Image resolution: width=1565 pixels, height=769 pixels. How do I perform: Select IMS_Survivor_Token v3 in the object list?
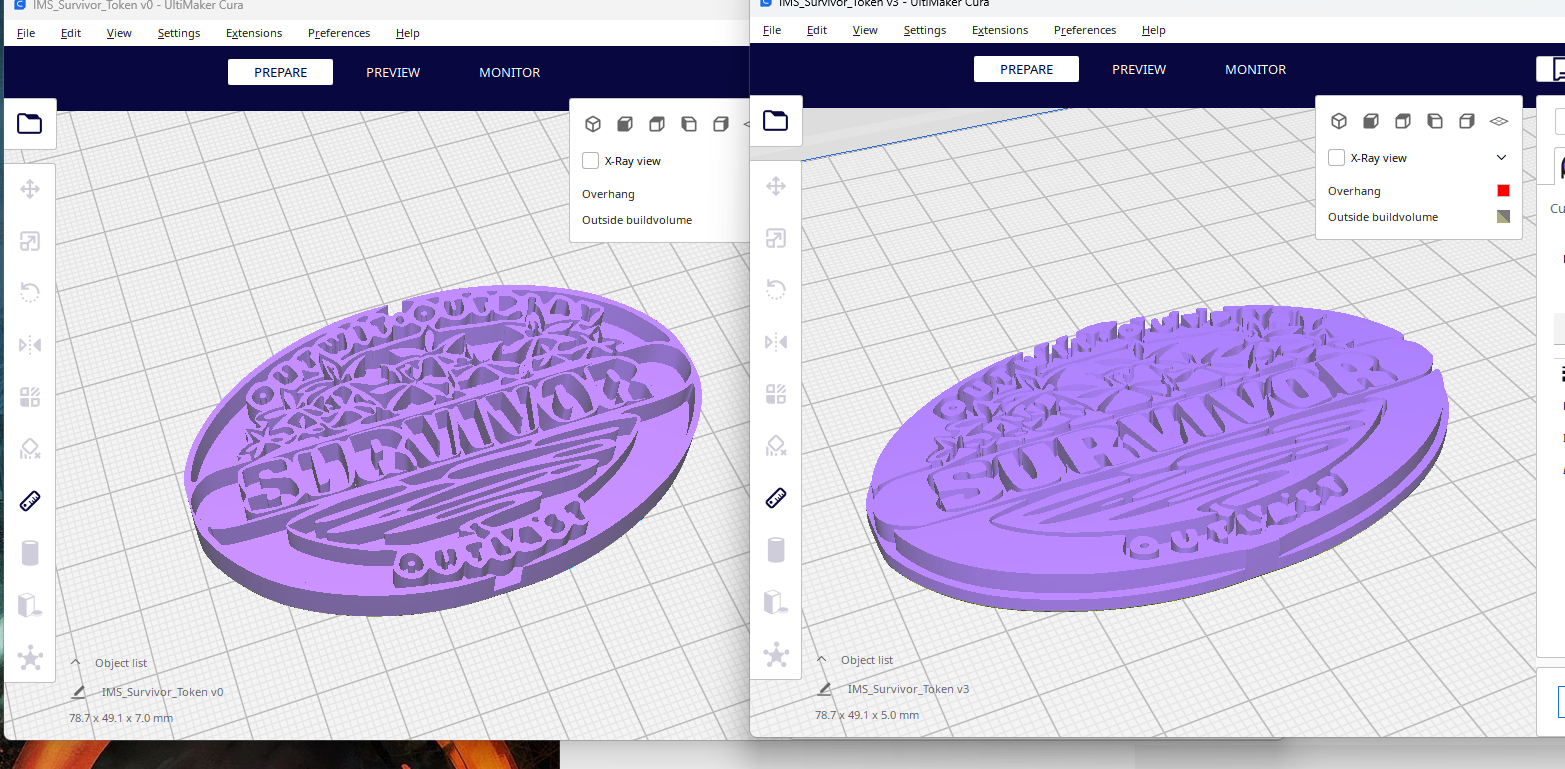click(908, 689)
